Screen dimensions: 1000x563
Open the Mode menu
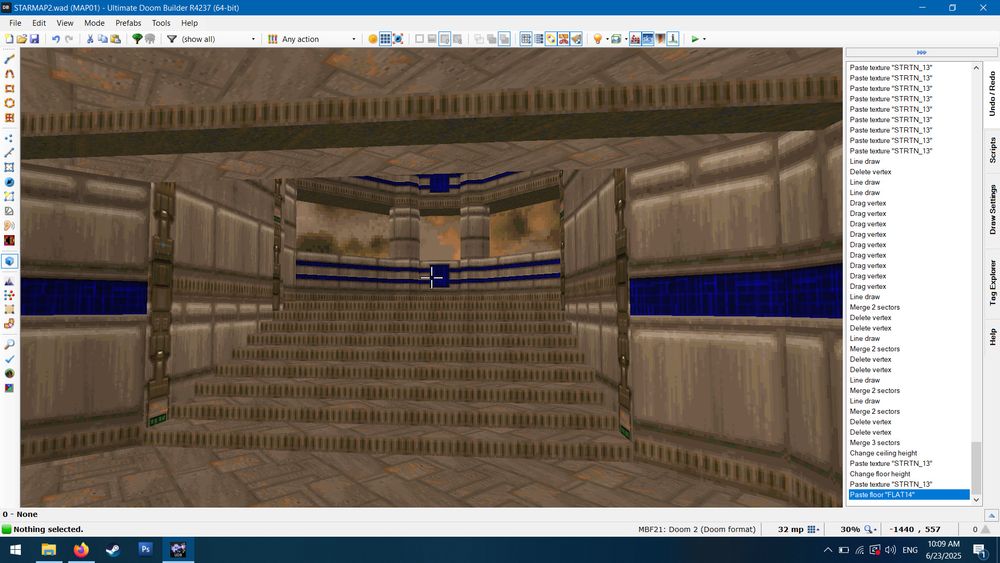click(x=94, y=22)
